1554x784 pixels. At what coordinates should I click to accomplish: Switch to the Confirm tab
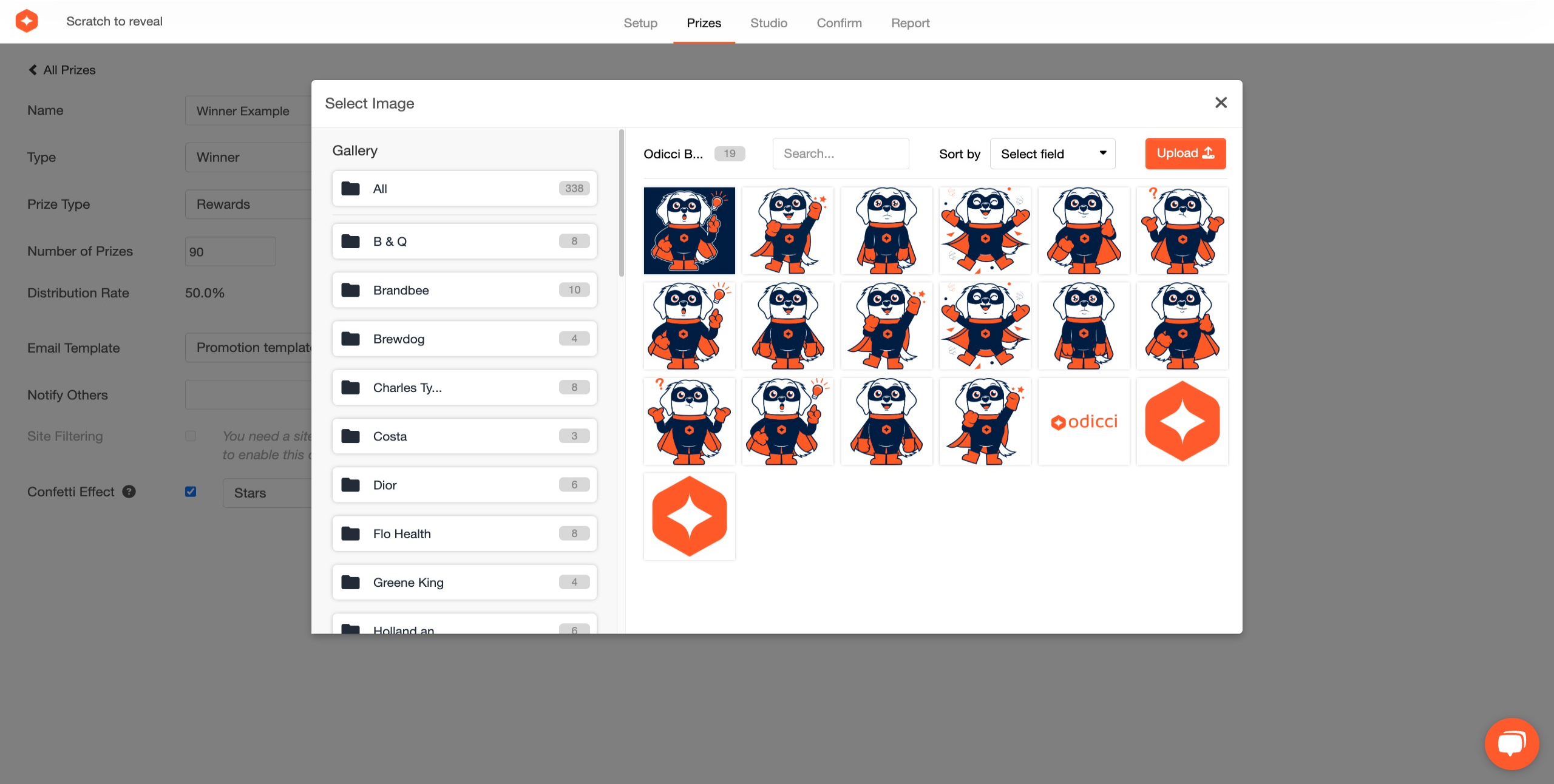[839, 23]
